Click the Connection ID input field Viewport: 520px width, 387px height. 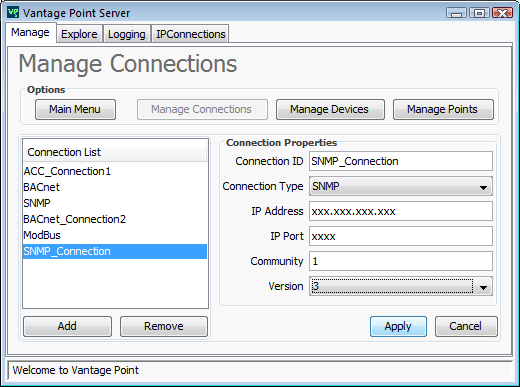[x=401, y=161]
